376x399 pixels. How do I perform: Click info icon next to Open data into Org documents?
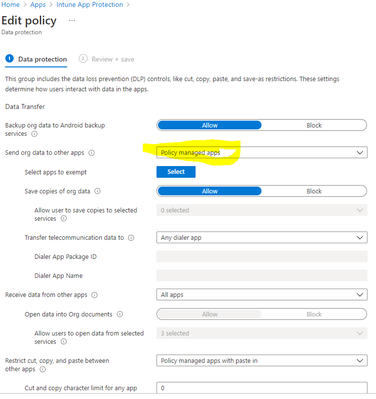tap(120, 314)
